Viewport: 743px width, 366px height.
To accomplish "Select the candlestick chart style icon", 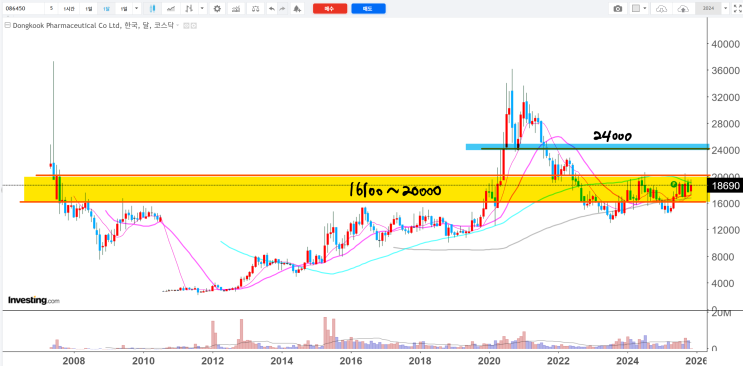I will click(x=152, y=9).
